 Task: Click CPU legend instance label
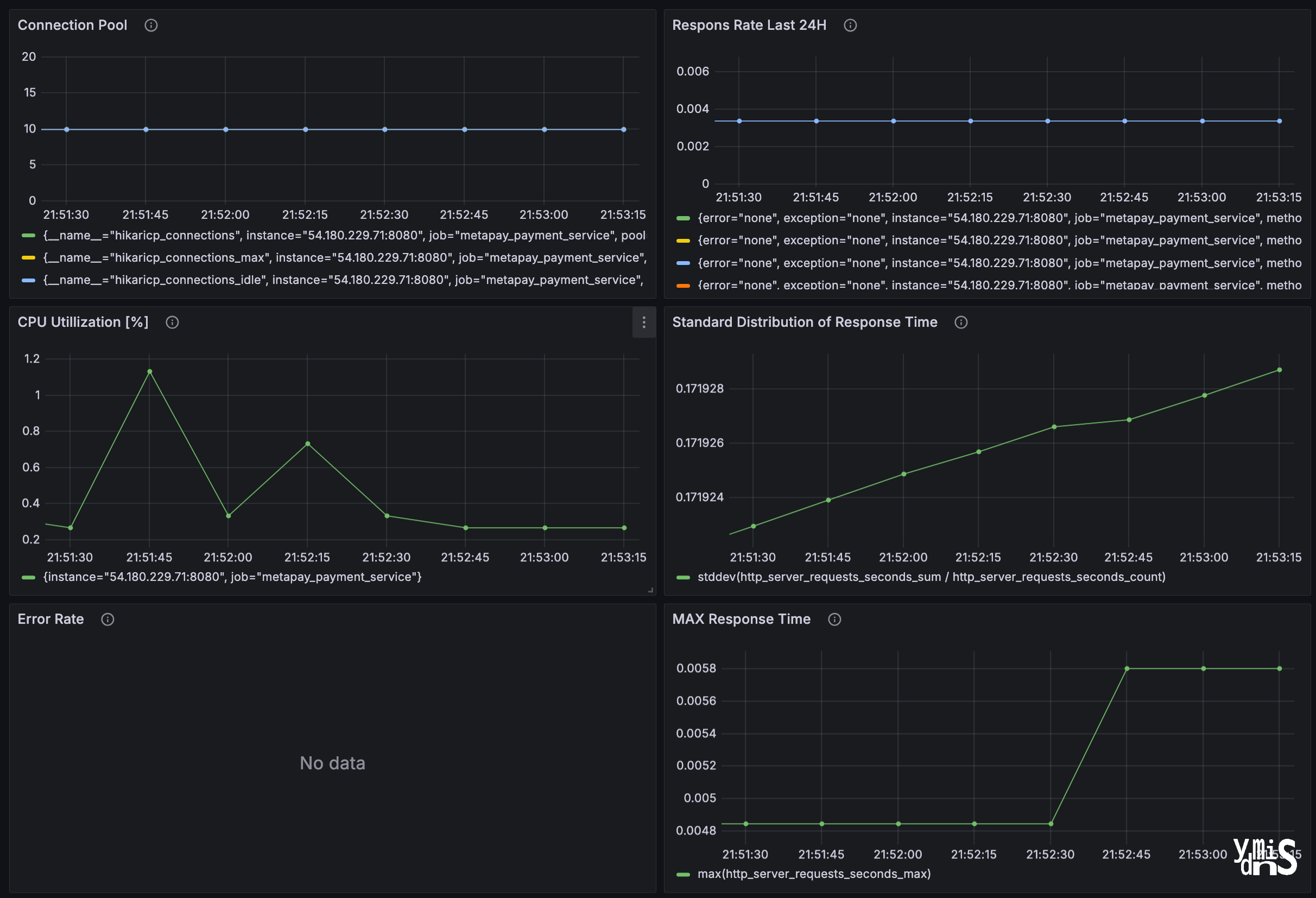(232, 577)
